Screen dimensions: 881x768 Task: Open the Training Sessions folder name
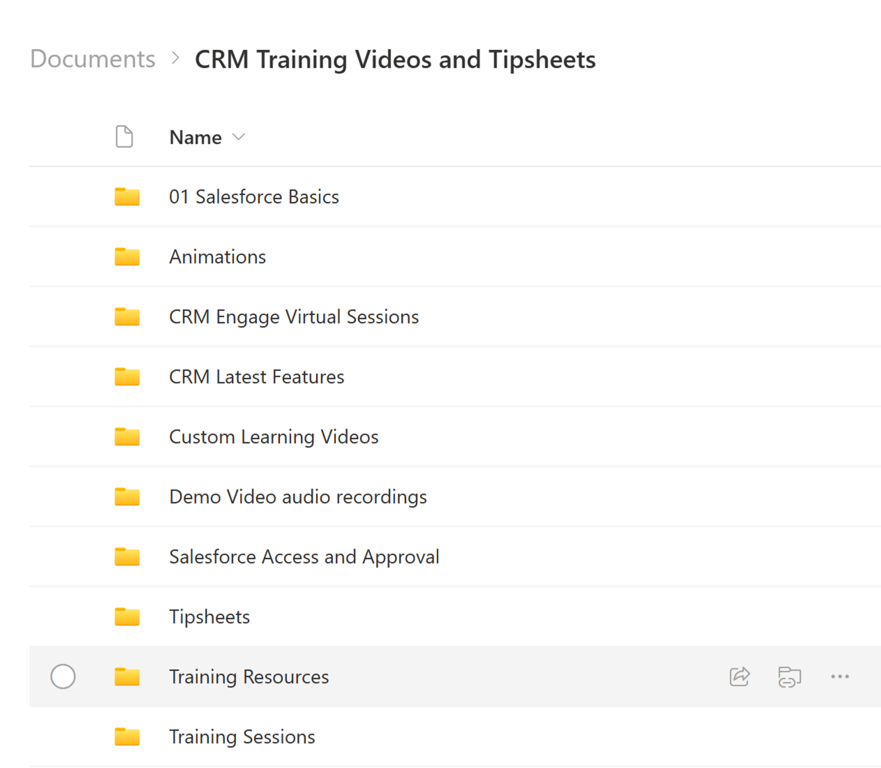(242, 737)
